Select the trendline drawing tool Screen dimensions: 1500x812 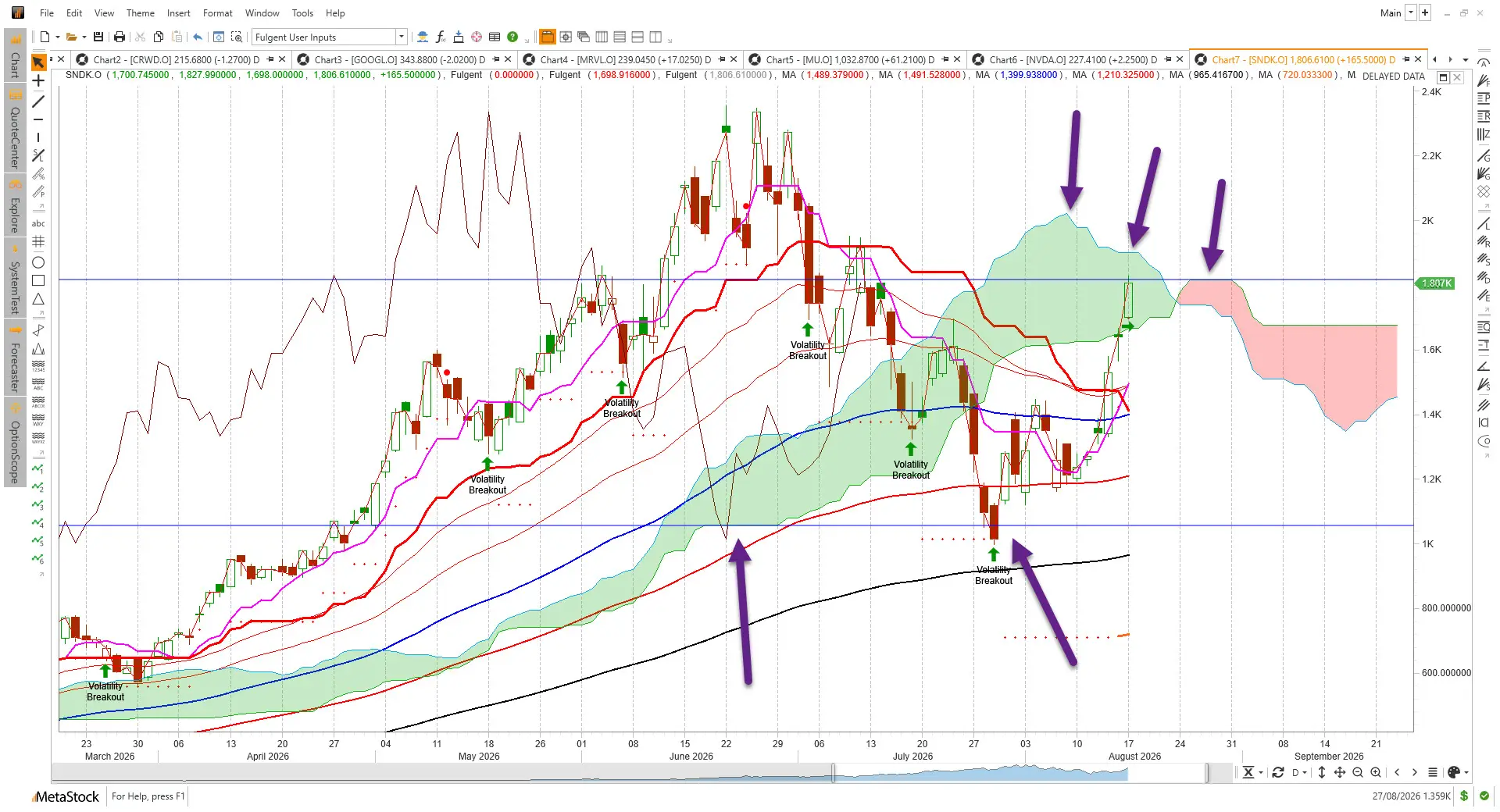(x=38, y=101)
